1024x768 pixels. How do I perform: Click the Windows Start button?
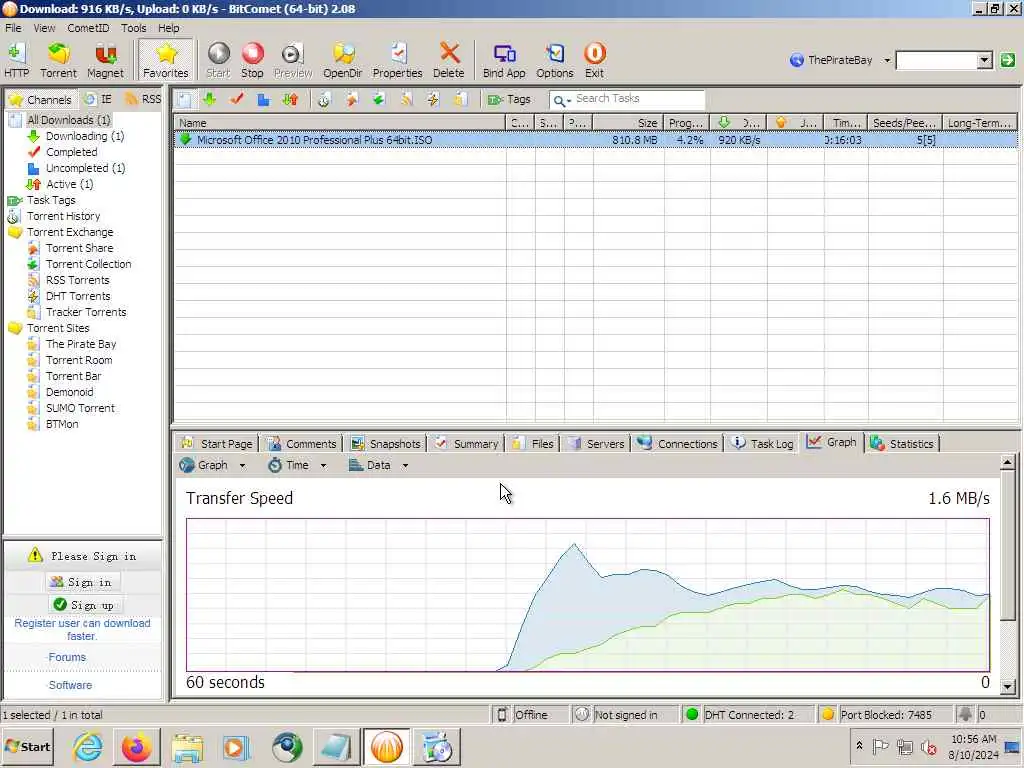27,747
